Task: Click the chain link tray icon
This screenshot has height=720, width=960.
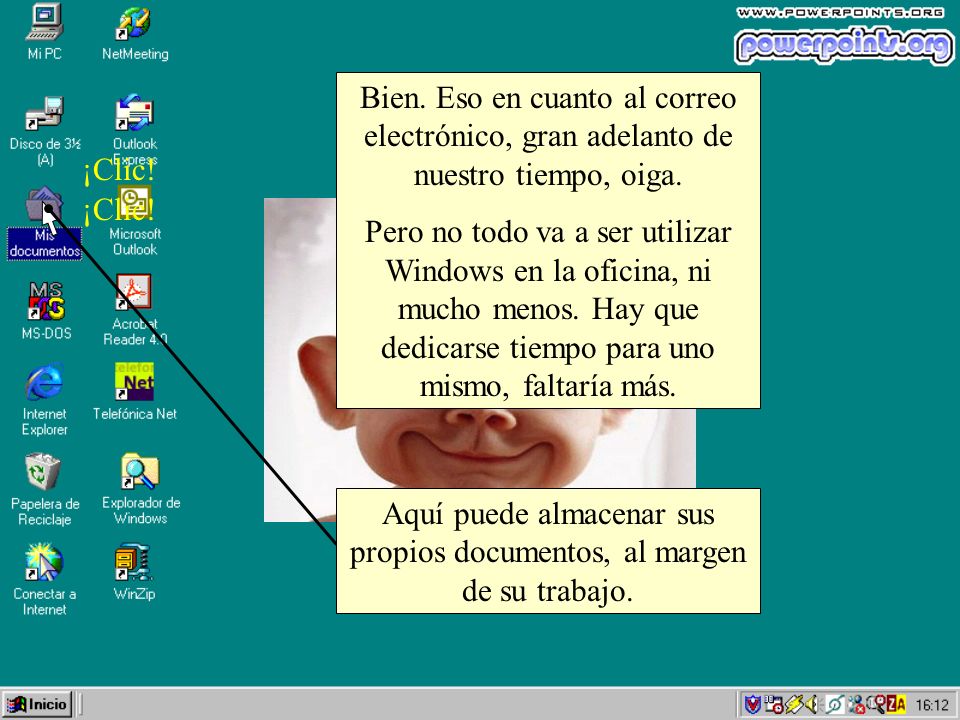Action: click(835, 705)
